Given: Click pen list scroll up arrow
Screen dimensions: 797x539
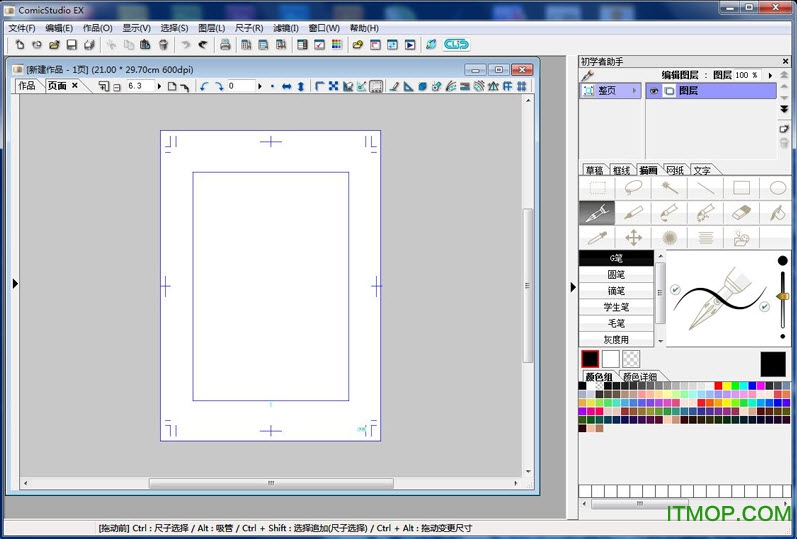Looking at the screenshot, I should click(x=660, y=256).
